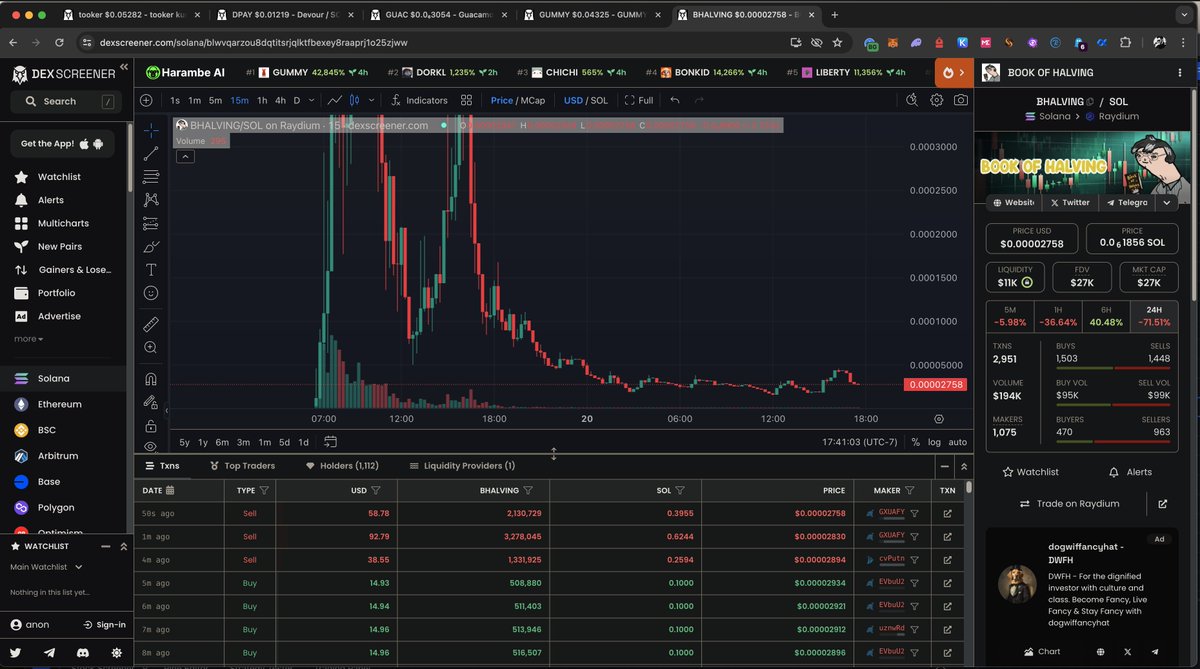Sign-in link in sidebar
The width and height of the screenshot is (1200, 669).
click(104, 624)
